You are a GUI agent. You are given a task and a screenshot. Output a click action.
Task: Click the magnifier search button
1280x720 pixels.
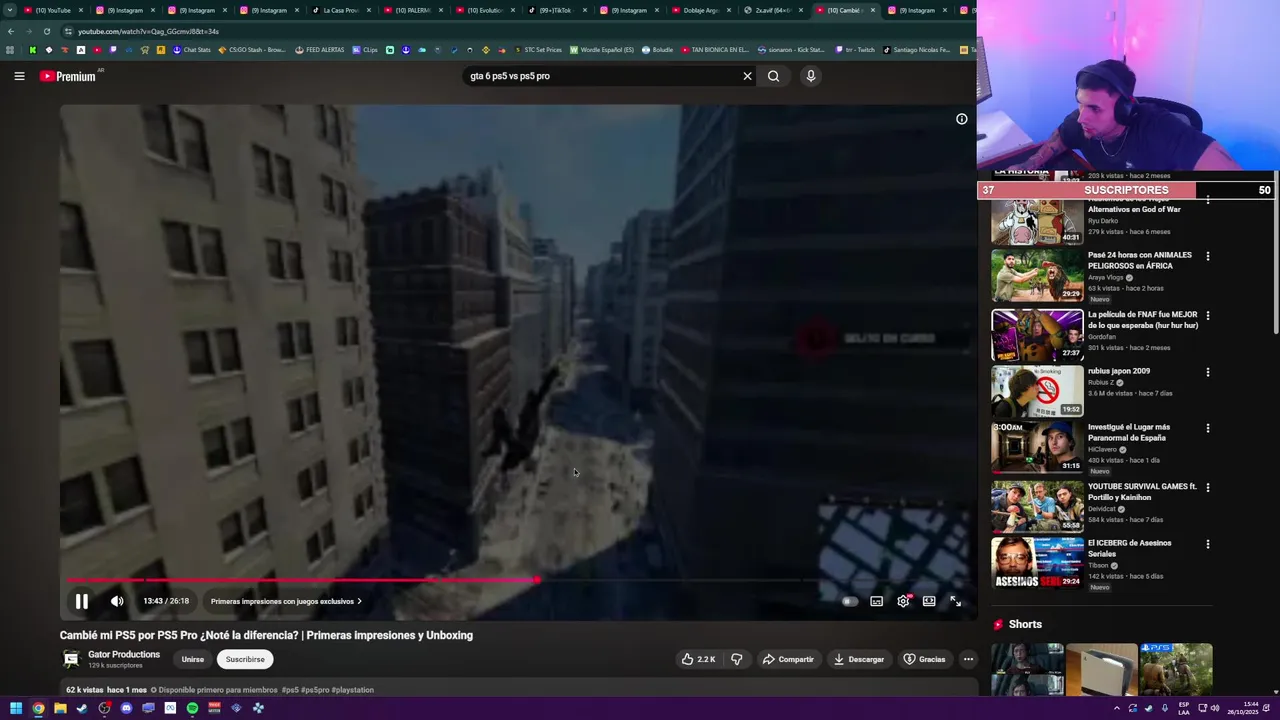point(773,76)
